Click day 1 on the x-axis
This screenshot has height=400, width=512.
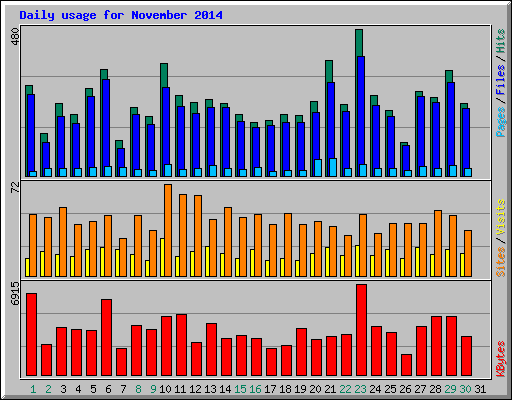pyautogui.click(x=33, y=389)
